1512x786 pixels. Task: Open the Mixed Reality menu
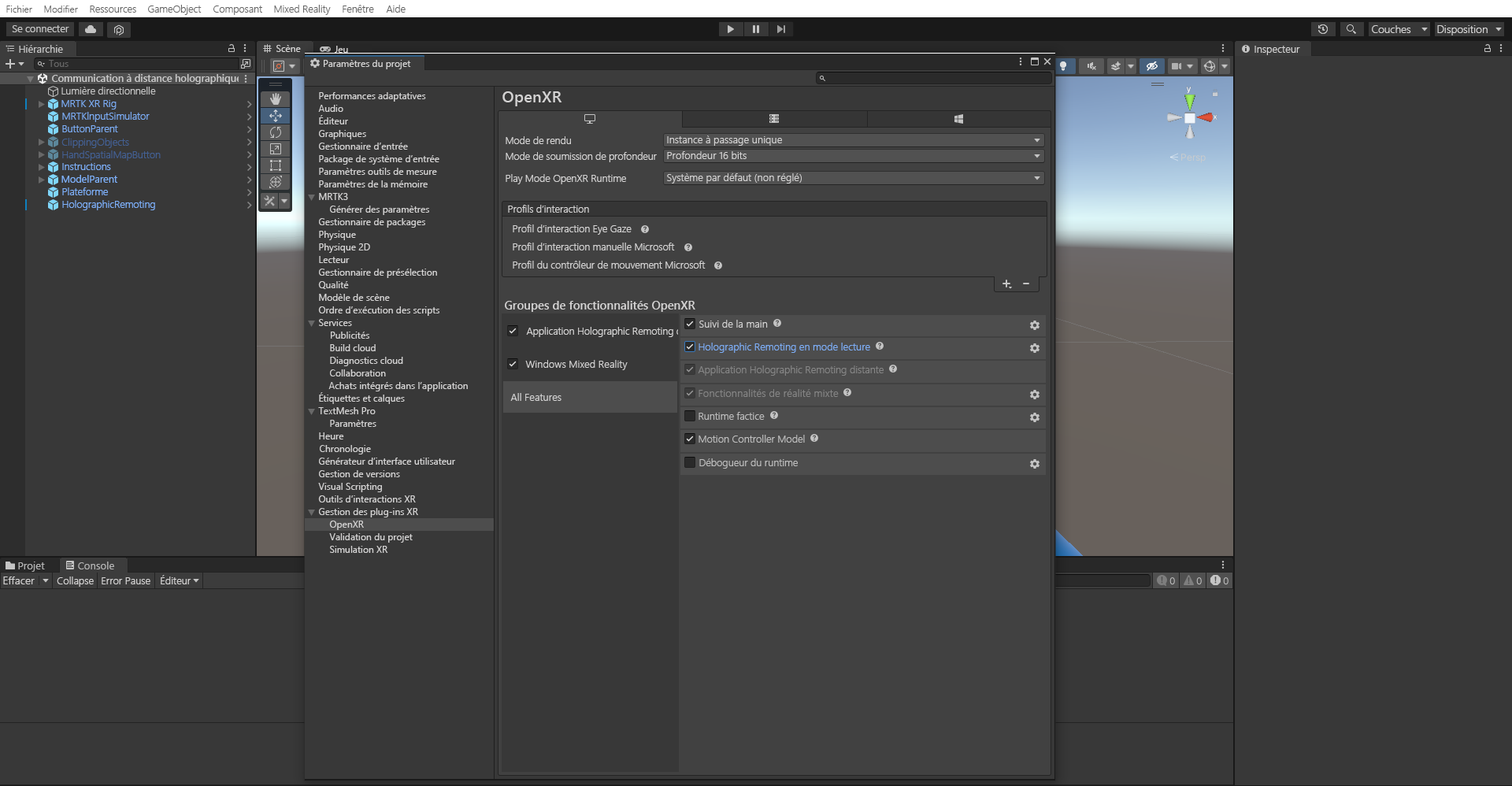[301, 9]
